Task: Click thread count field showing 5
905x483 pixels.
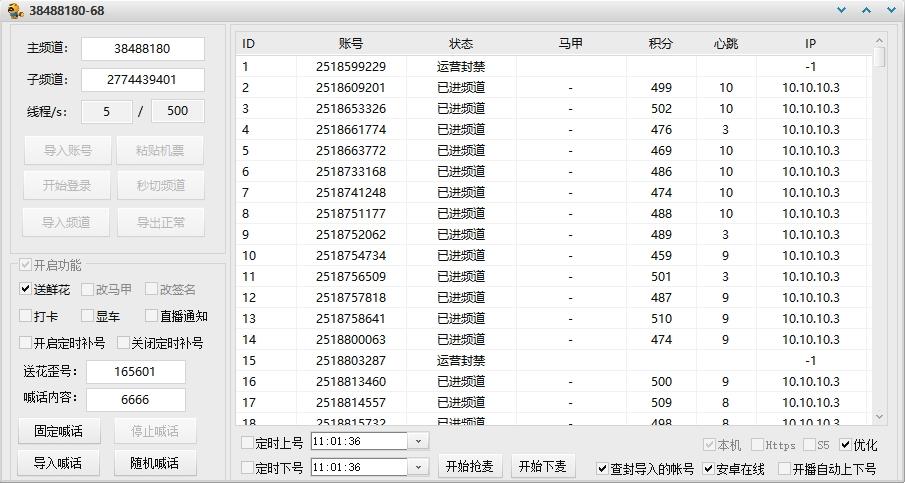Action: 107,111
